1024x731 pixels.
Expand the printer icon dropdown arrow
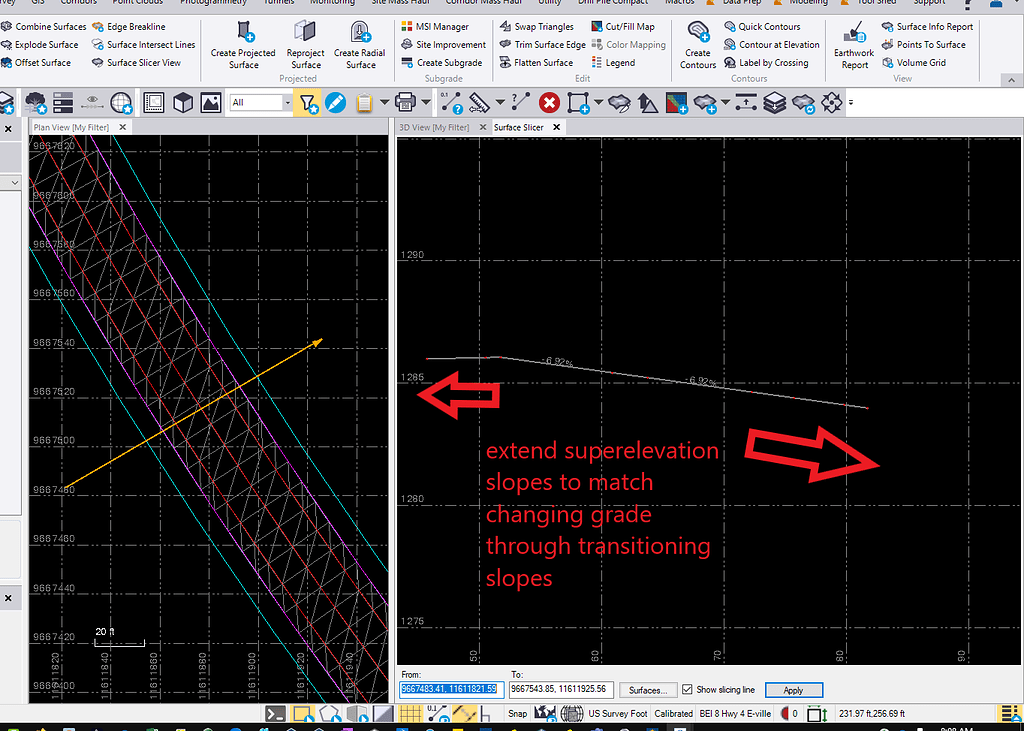pos(424,102)
